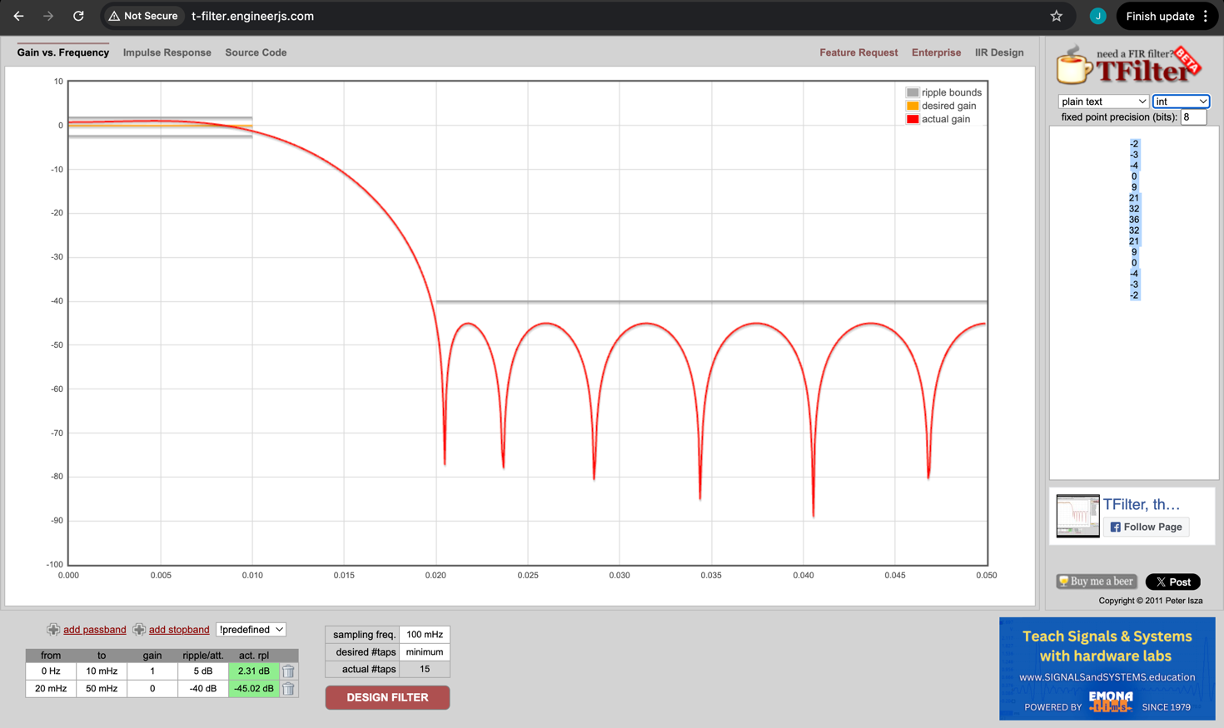Screen dimensions: 1224x728
Task: Delete the 0 Hz passband row
Action: coord(288,671)
